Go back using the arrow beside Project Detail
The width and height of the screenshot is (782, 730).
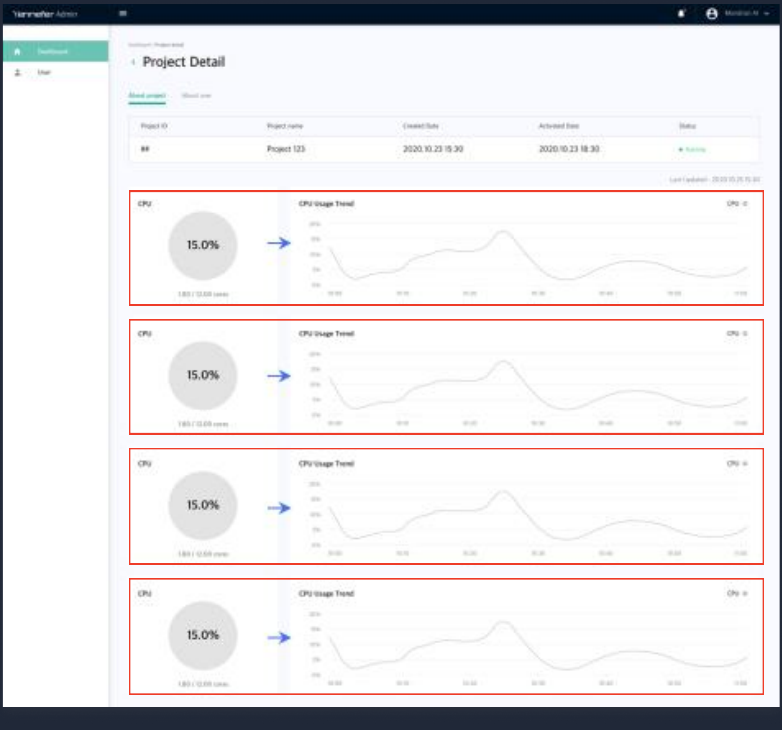[133, 62]
